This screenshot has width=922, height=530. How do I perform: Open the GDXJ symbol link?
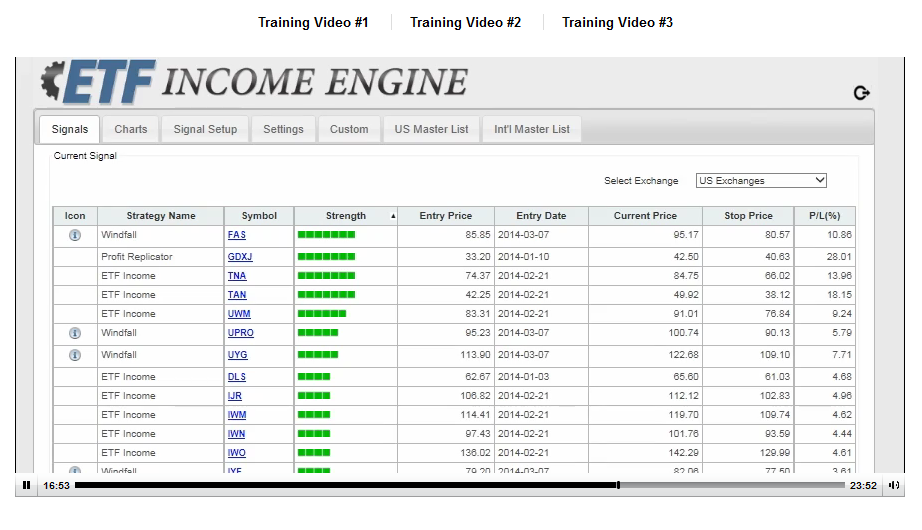coord(240,257)
